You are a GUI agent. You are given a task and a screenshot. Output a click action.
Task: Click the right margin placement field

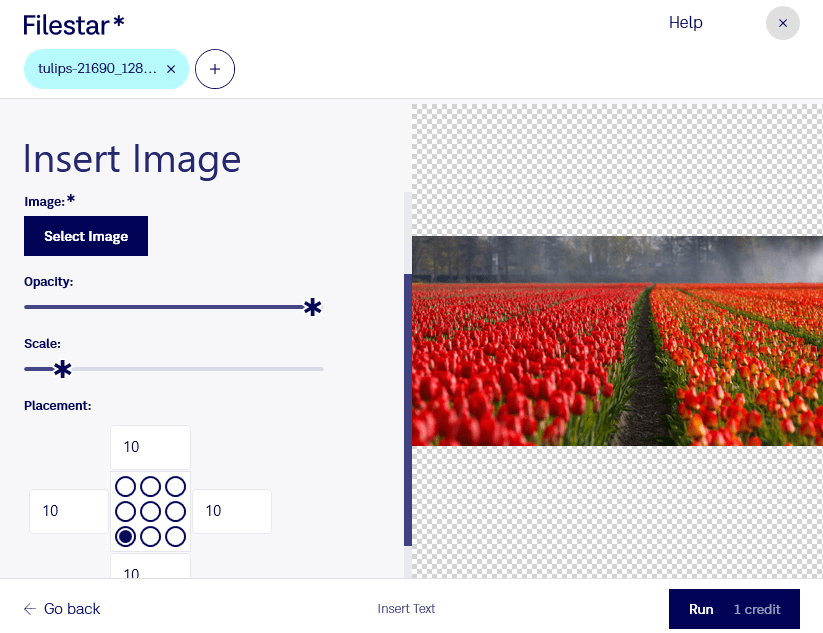(x=232, y=511)
